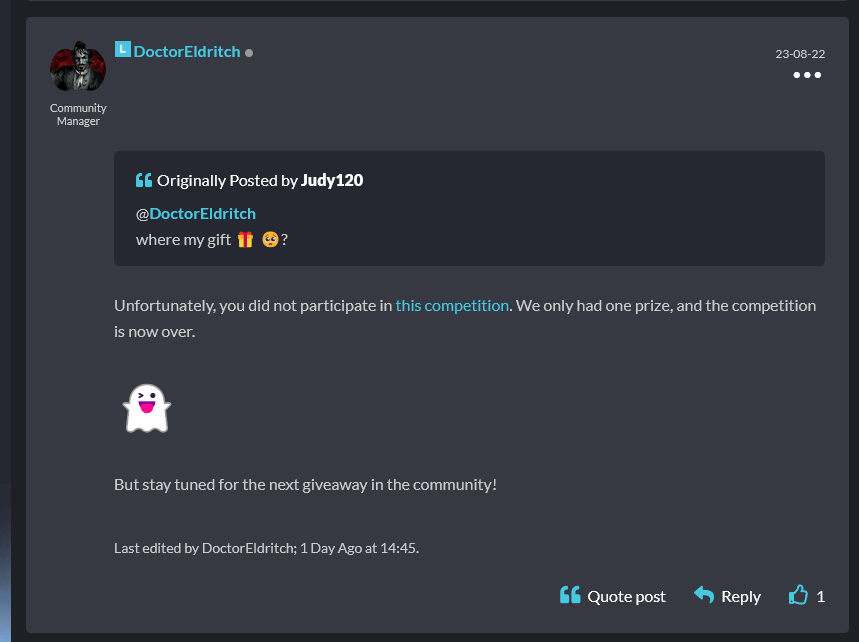859x642 pixels.
Task: Click the quote icon beside Originally Posted by Judy120
Action: (141, 180)
